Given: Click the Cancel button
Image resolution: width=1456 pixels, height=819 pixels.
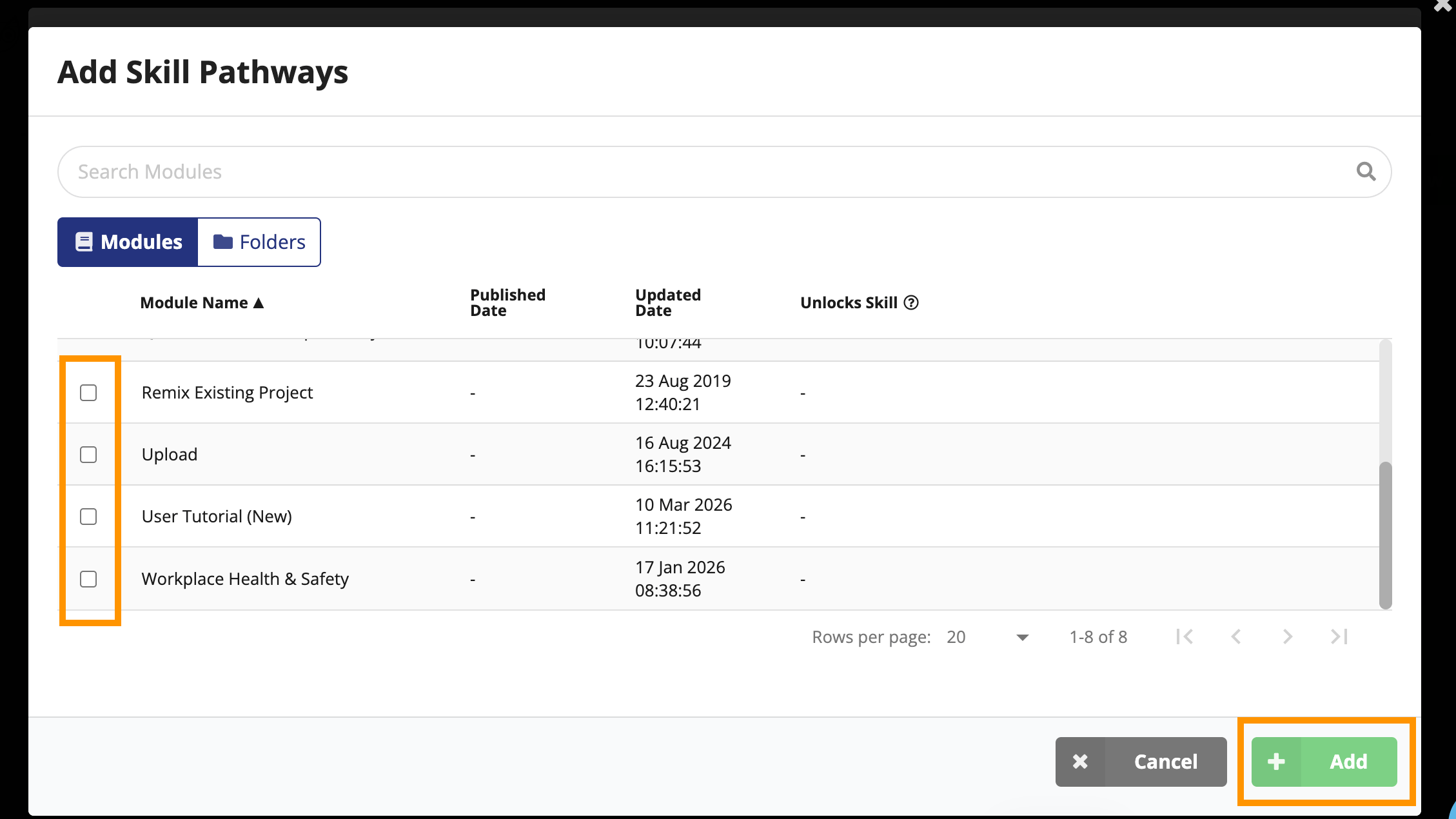Looking at the screenshot, I should (1141, 762).
